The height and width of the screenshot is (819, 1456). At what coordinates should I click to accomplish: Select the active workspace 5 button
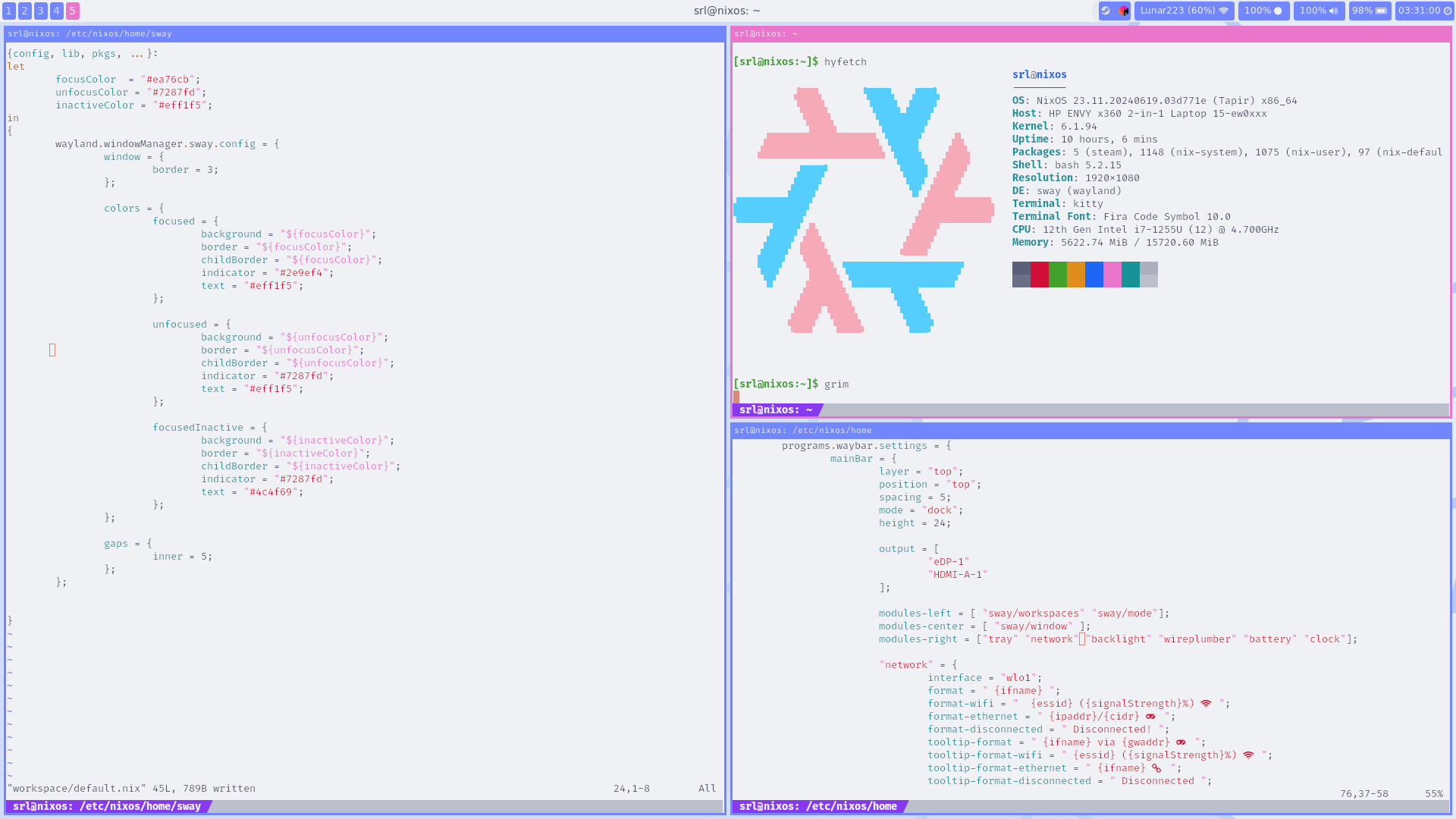click(73, 11)
